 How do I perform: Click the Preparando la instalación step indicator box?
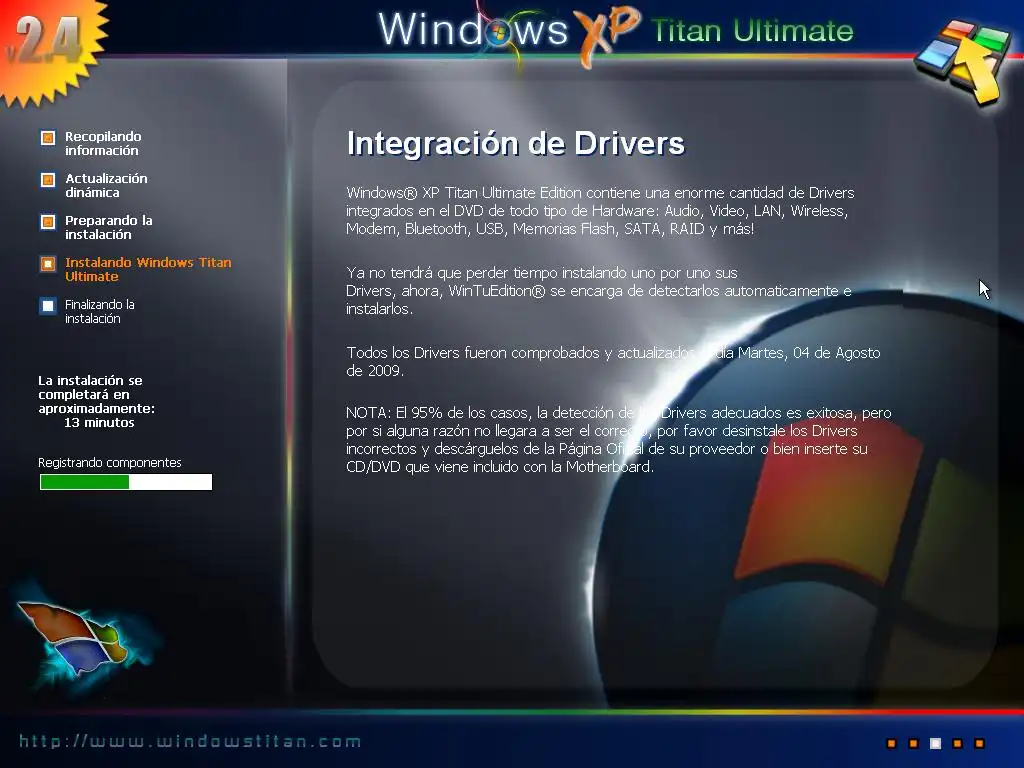pos(48,222)
